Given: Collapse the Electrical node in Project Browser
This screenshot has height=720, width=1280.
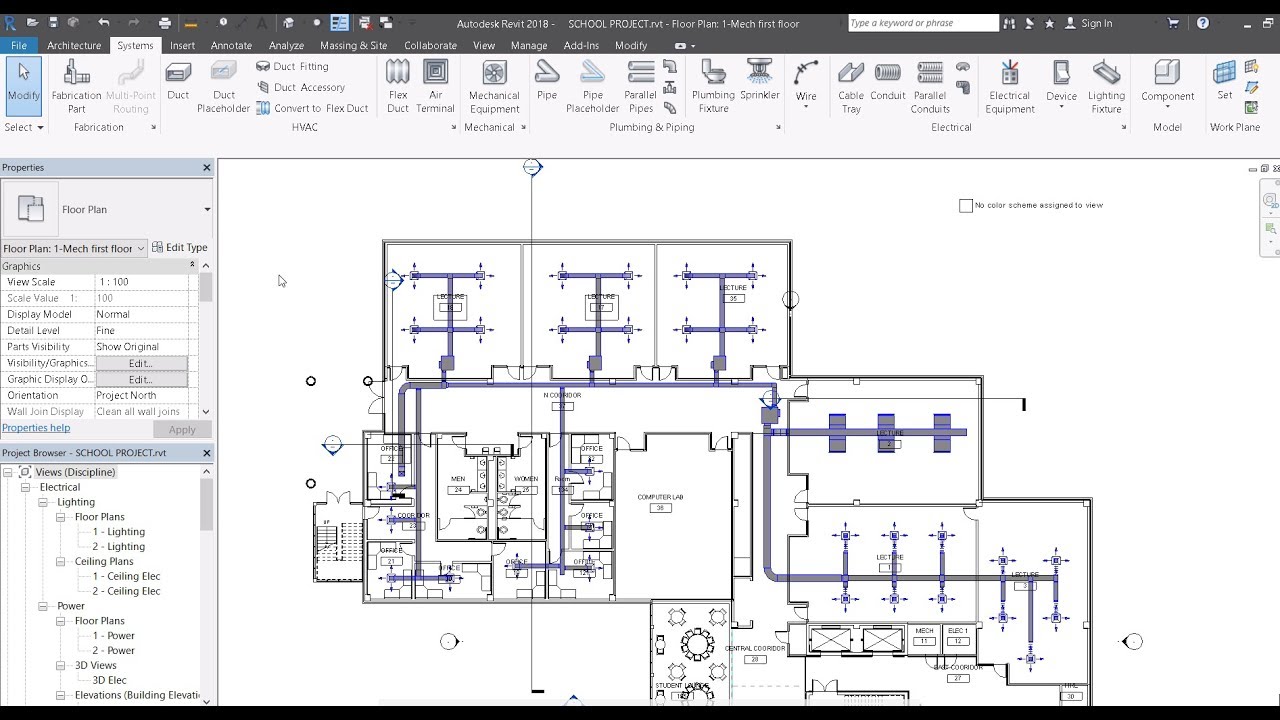Looking at the screenshot, I should pyautogui.click(x=26, y=487).
